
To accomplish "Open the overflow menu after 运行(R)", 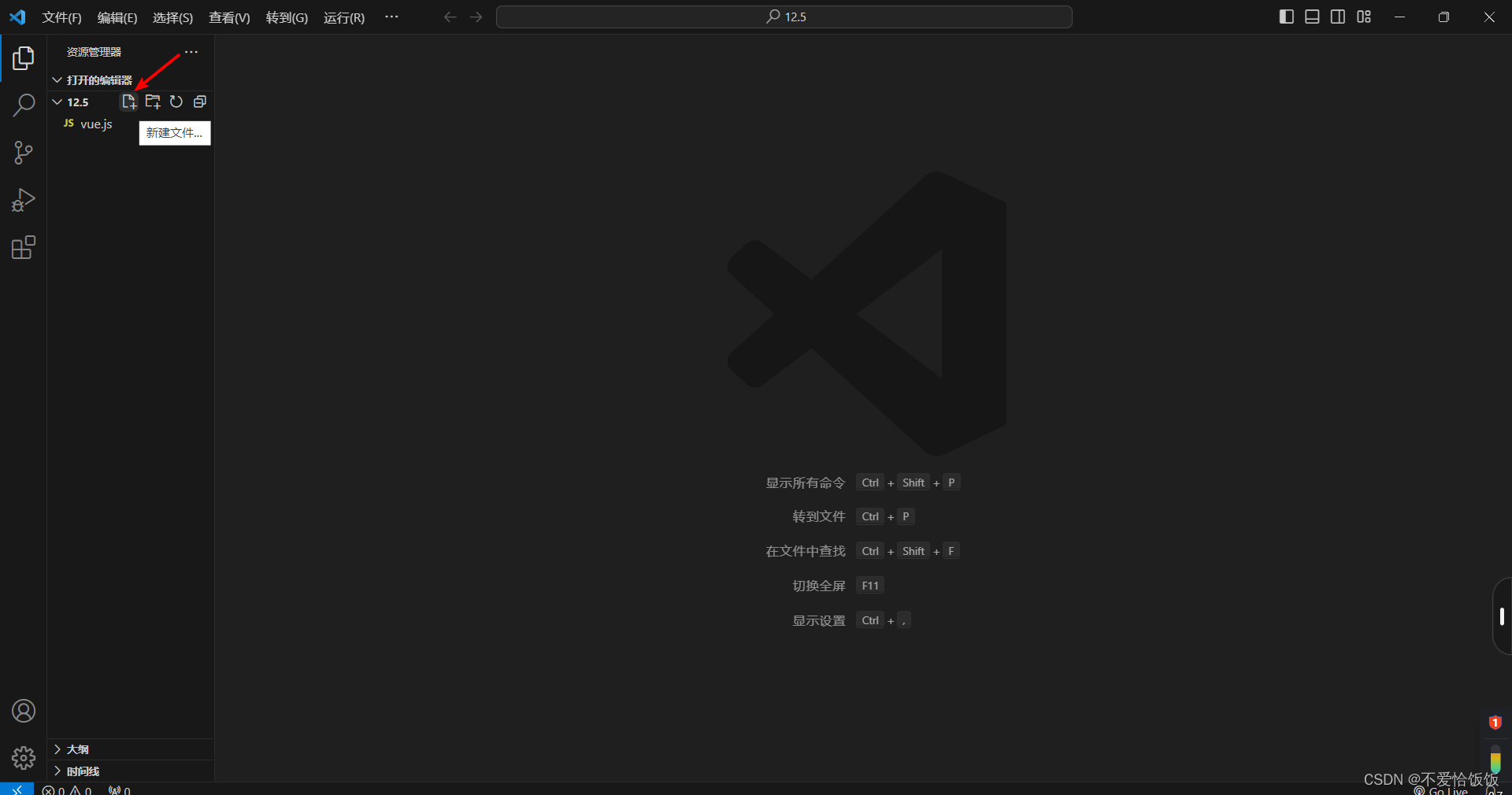I will pyautogui.click(x=391, y=17).
